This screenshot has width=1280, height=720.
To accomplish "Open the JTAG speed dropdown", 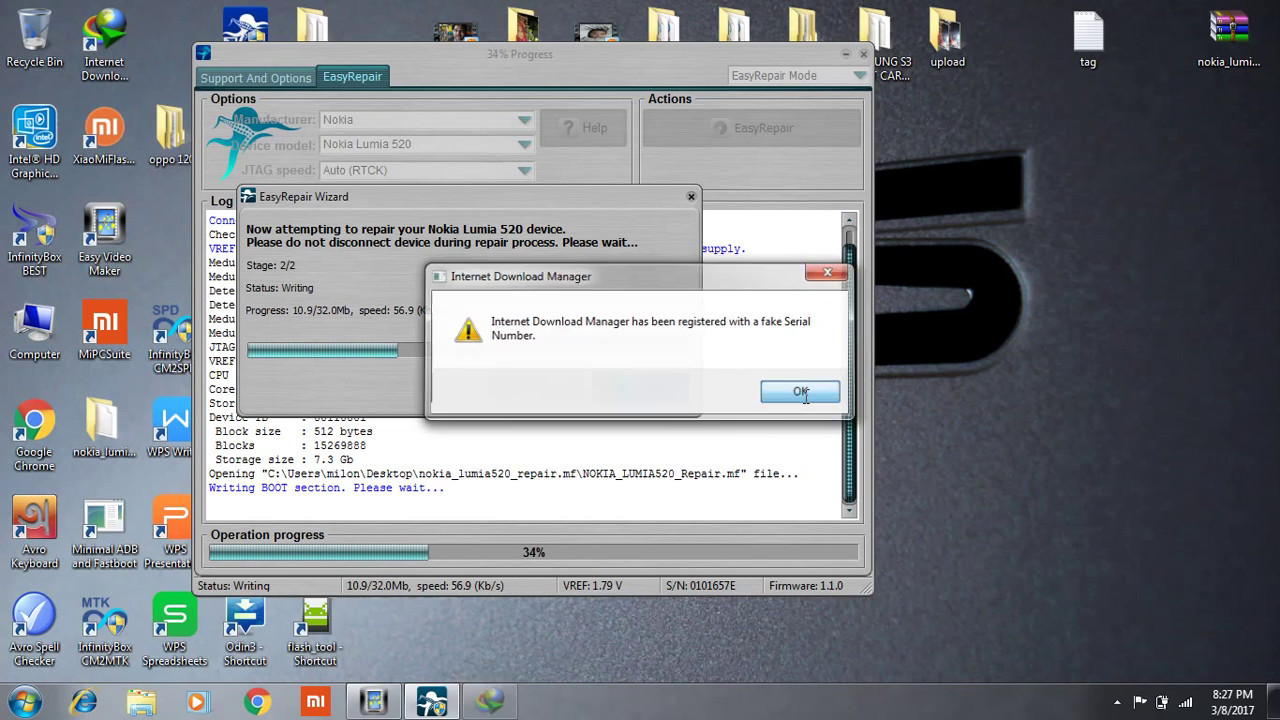I will 427,170.
